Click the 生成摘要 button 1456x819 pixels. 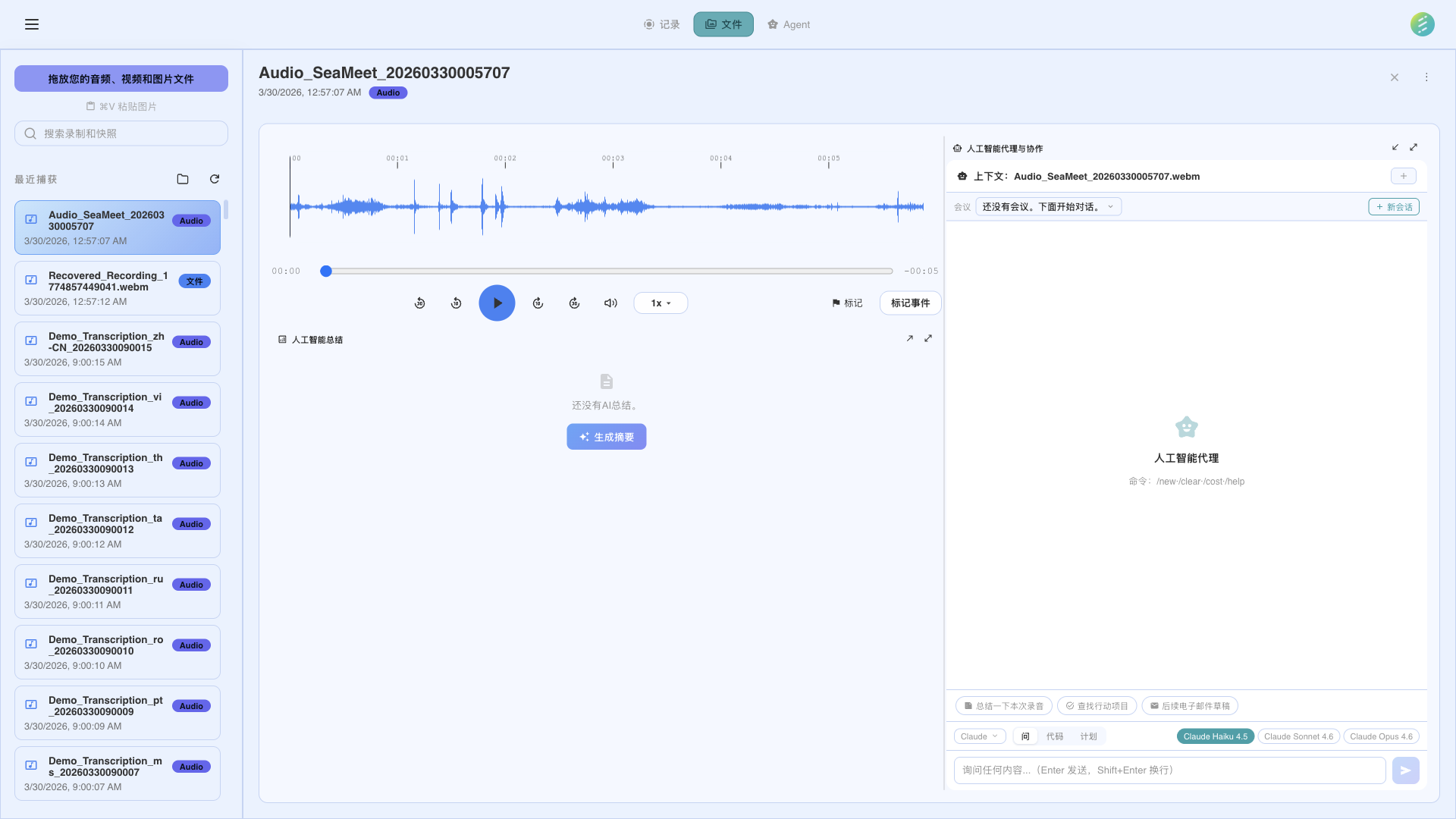(606, 437)
